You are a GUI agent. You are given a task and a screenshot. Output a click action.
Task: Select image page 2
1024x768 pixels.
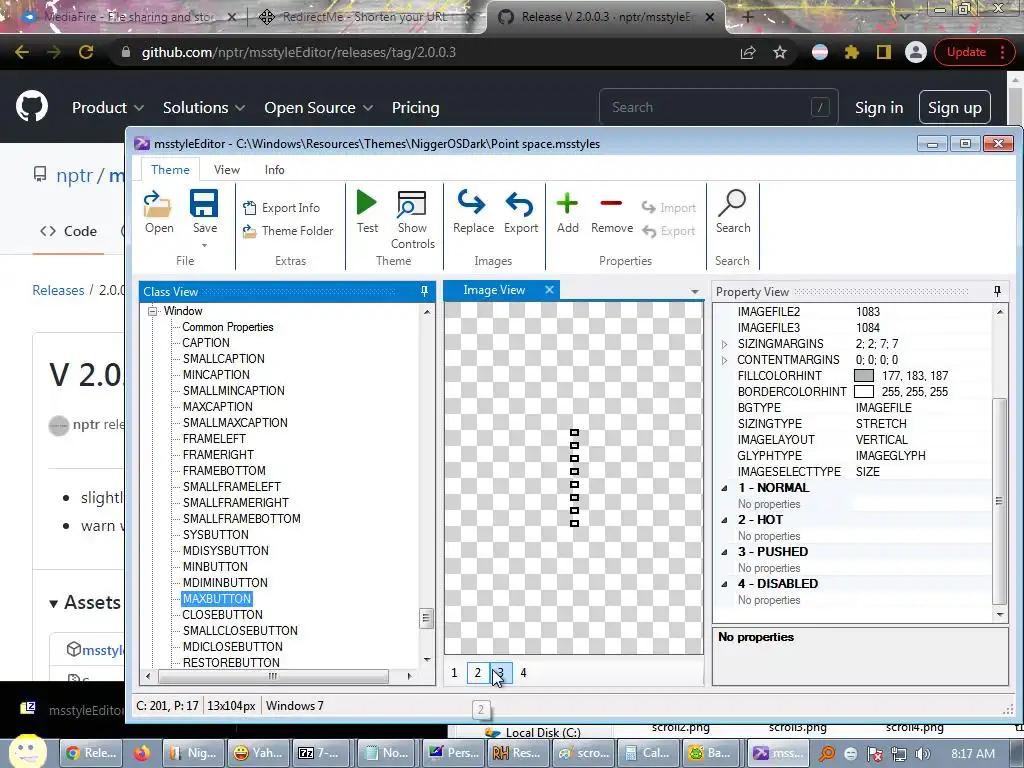pos(478,673)
